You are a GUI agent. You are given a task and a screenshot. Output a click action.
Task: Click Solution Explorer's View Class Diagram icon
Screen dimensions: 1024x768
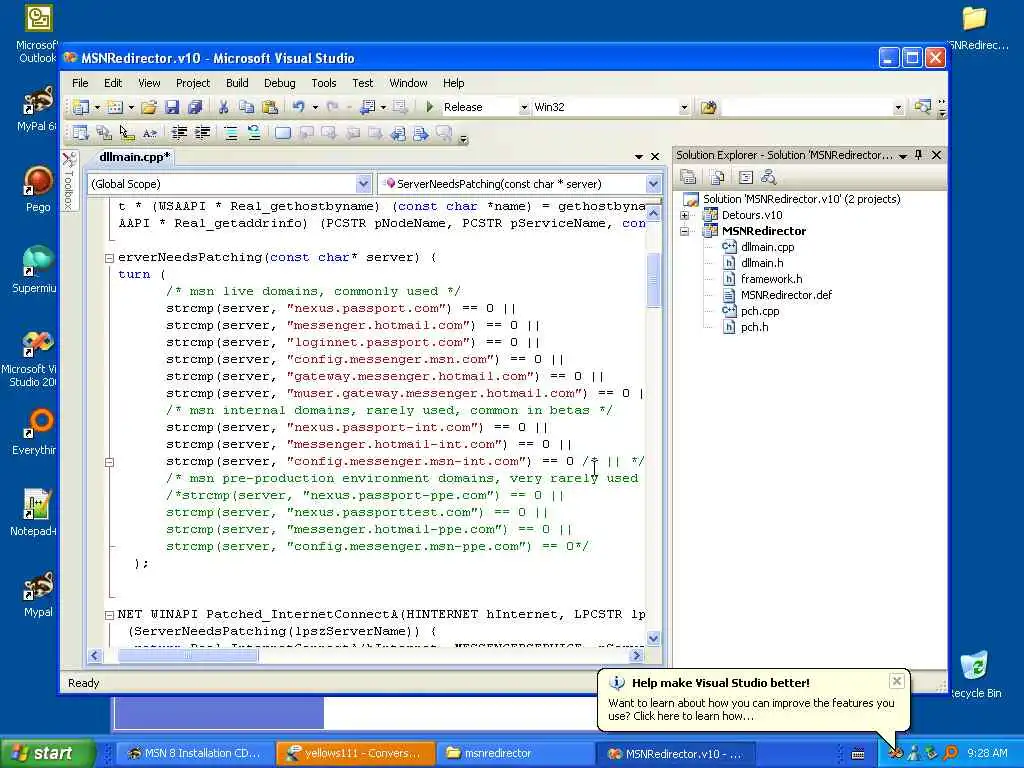769,177
